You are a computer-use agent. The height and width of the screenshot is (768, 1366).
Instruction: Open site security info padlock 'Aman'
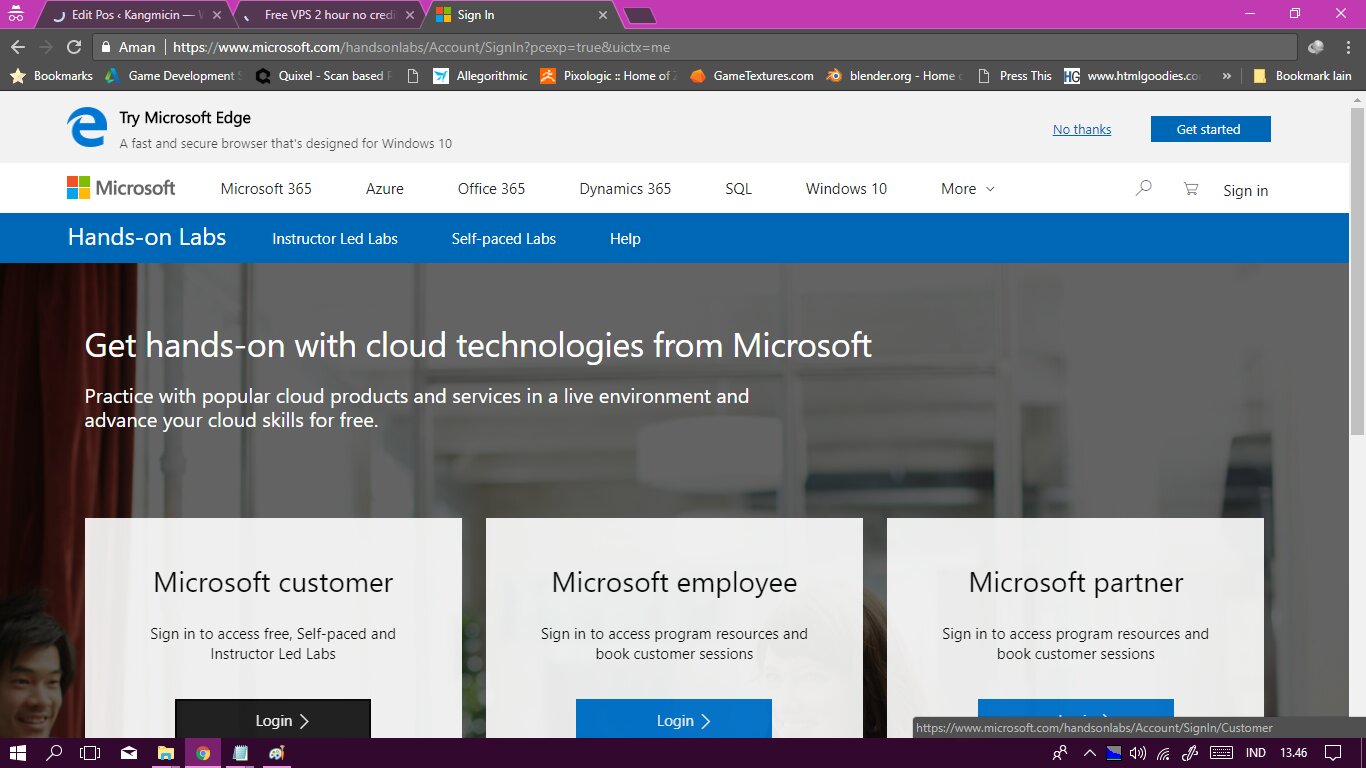click(128, 47)
